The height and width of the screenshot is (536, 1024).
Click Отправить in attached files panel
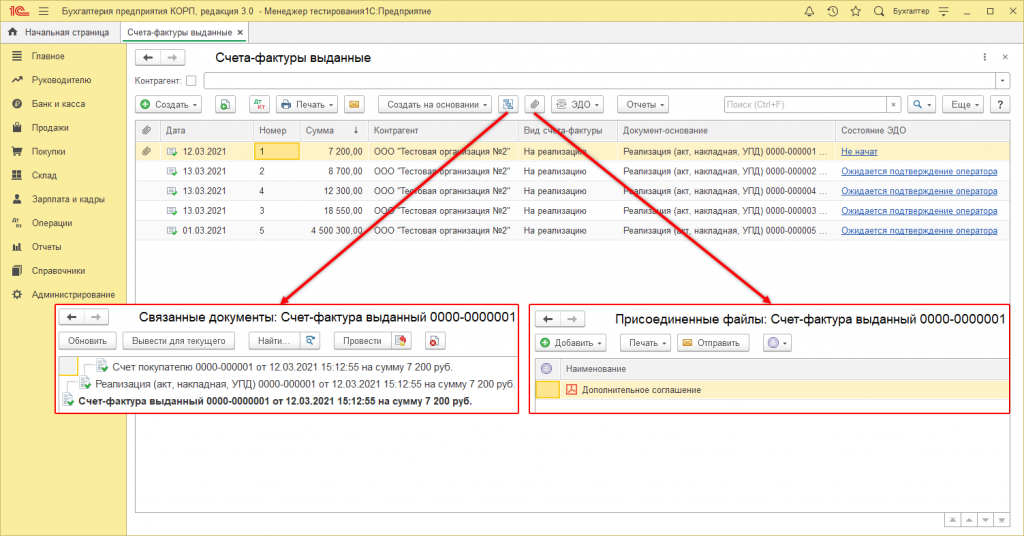712,343
